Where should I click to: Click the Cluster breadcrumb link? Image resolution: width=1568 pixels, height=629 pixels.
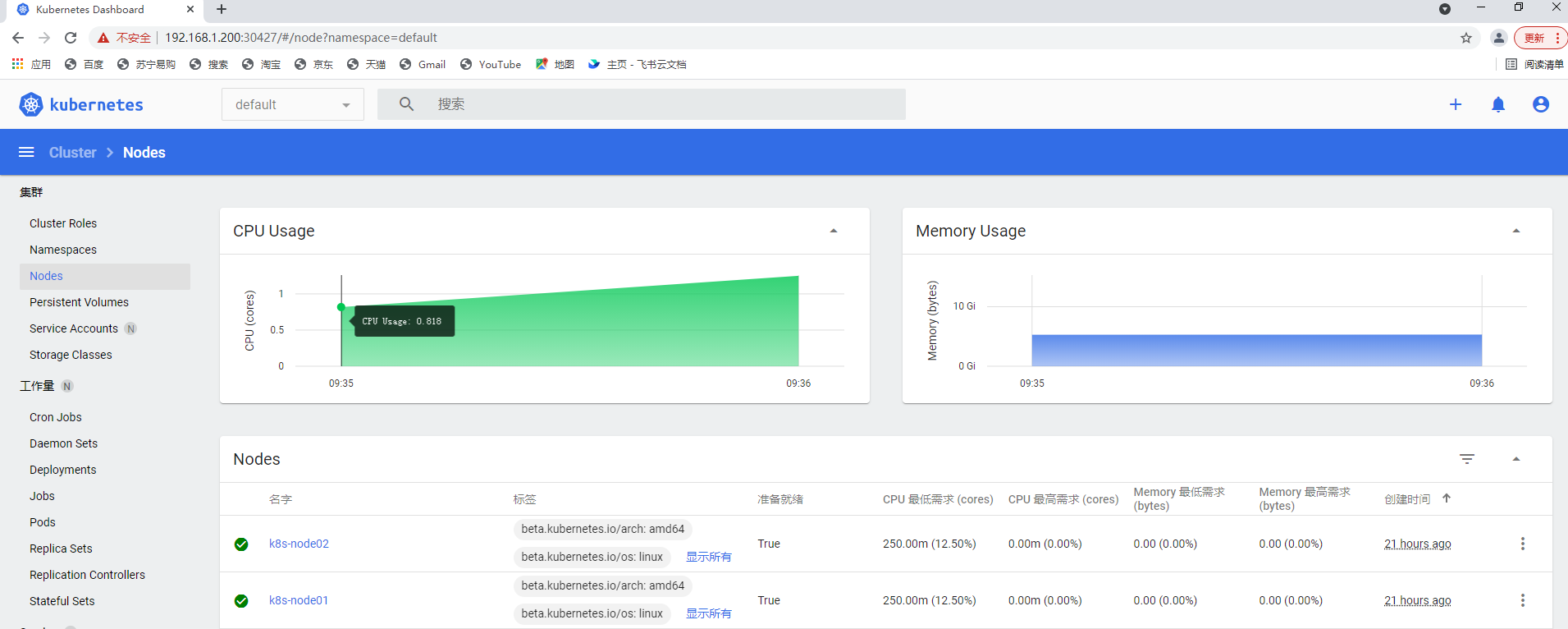(x=72, y=153)
